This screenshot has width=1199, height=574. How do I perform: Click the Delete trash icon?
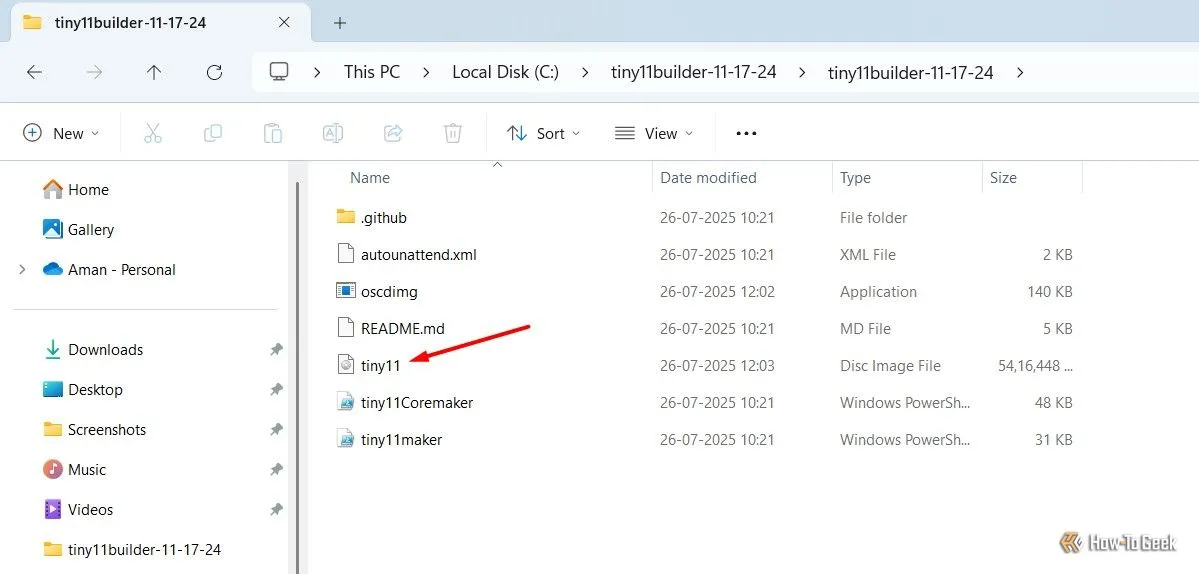pyautogui.click(x=453, y=133)
